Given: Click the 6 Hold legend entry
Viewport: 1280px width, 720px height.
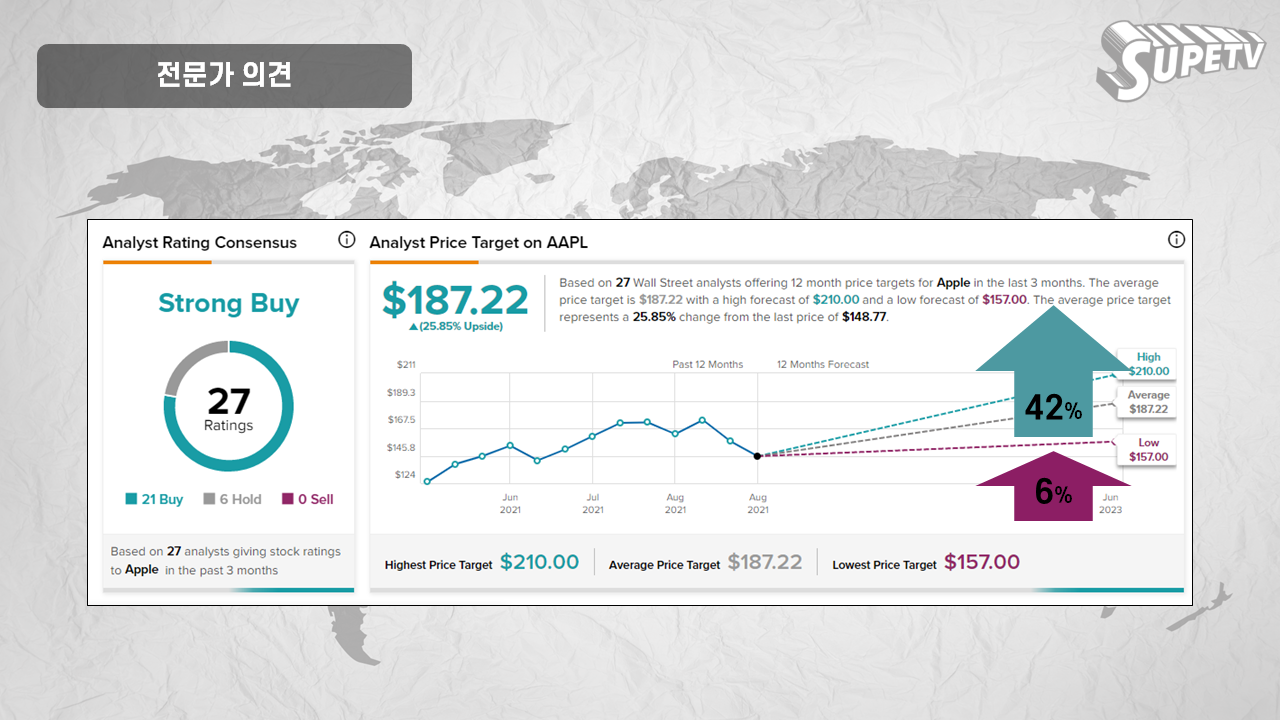Looking at the screenshot, I should [x=232, y=499].
